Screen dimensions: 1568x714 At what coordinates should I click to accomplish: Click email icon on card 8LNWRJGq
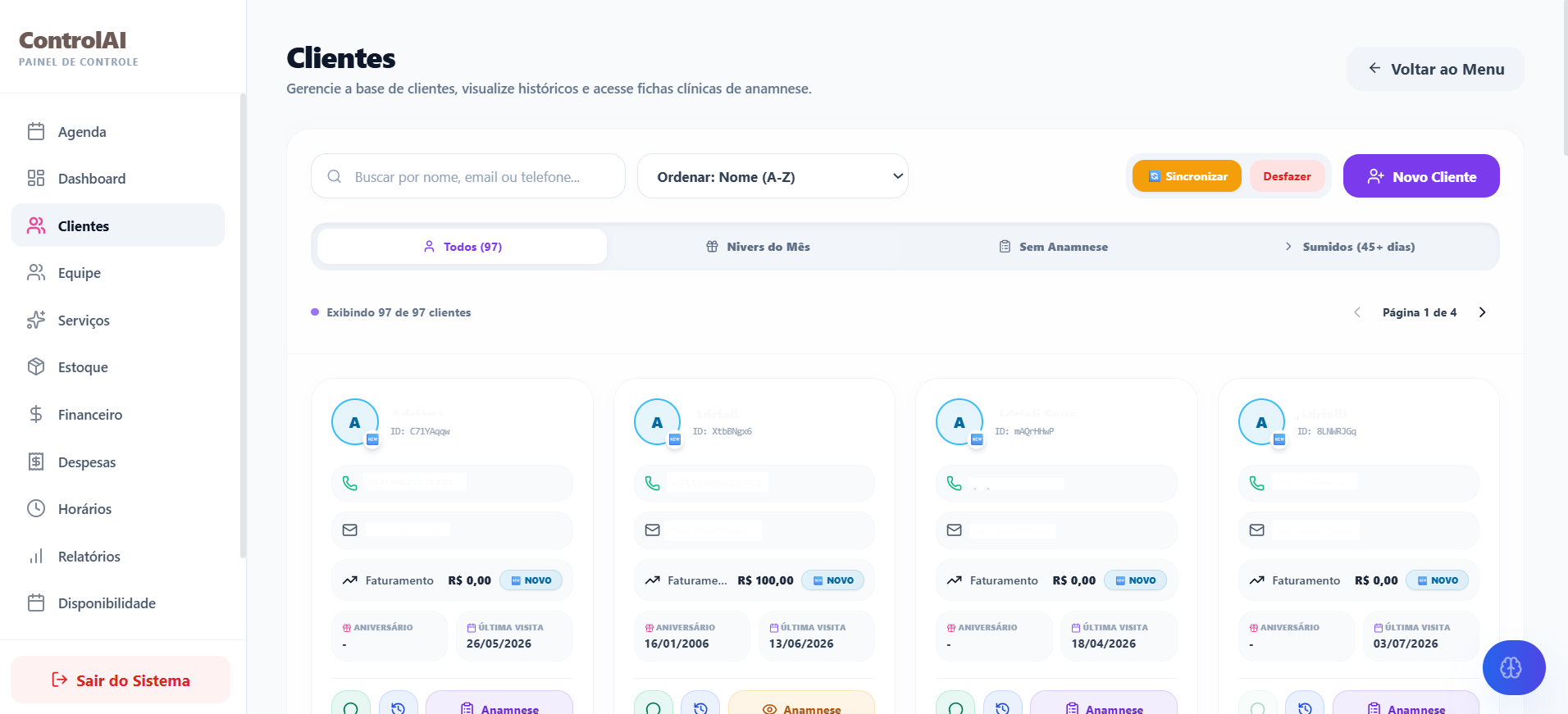(1257, 530)
